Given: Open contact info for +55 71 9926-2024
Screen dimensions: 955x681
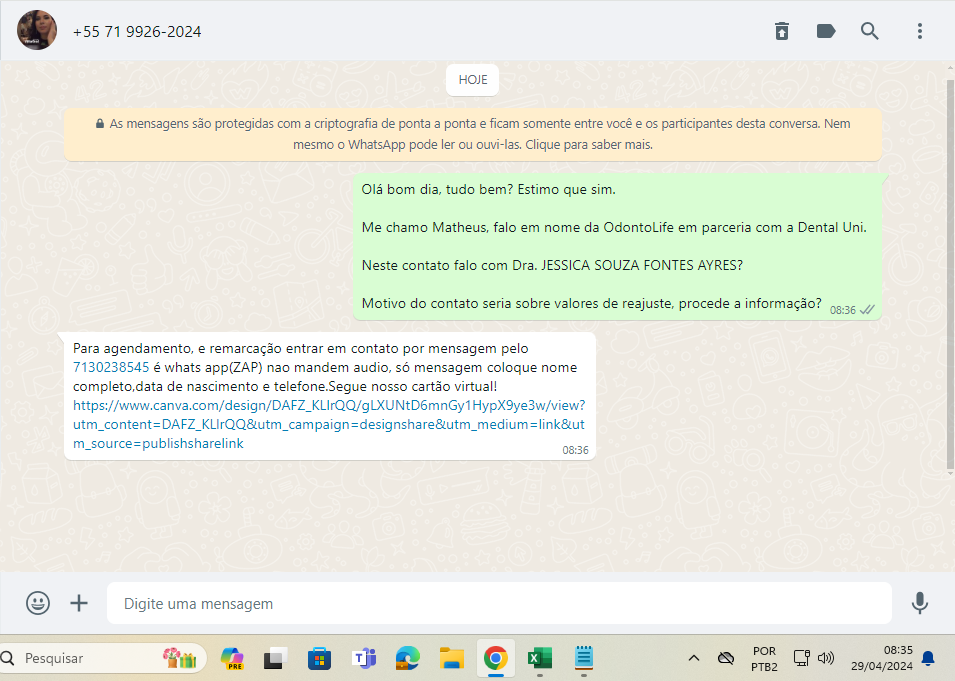Looking at the screenshot, I should (137, 32).
